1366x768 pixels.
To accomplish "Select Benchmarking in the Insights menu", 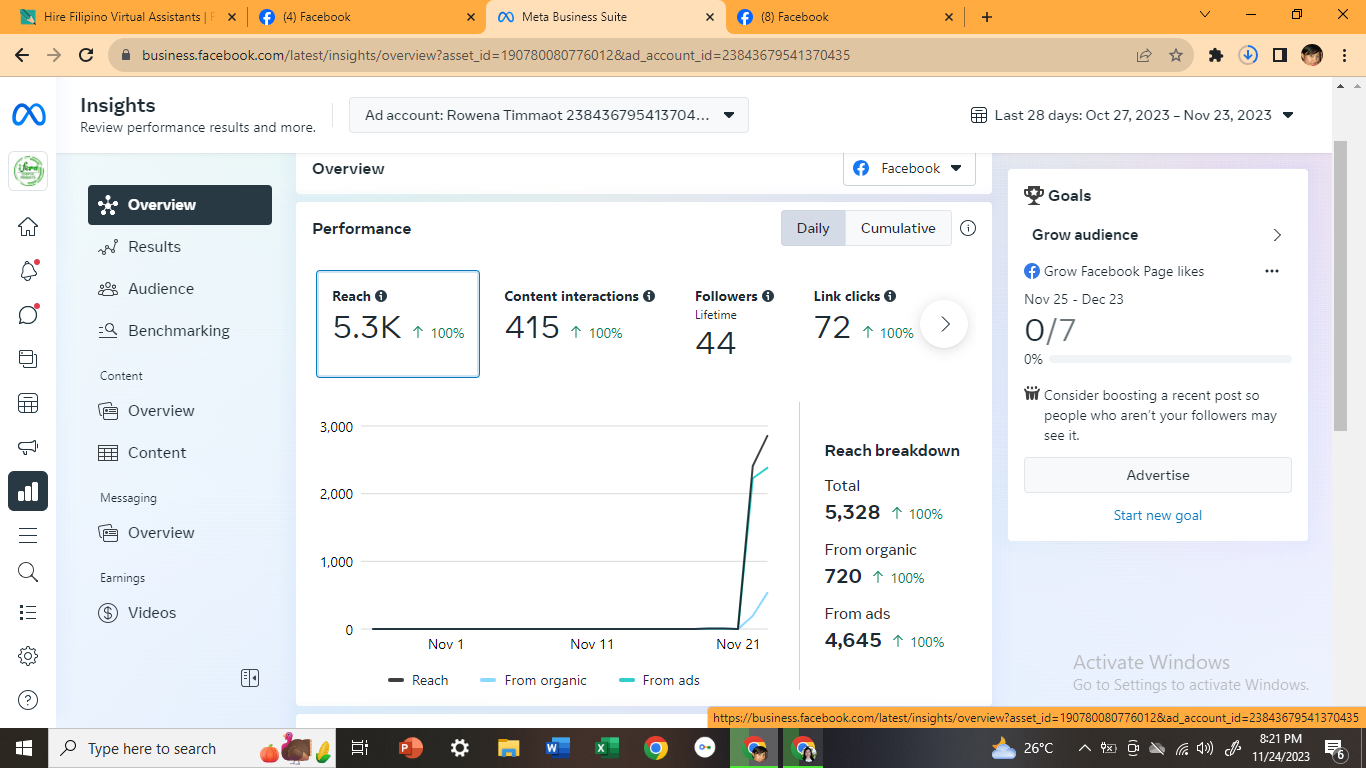I will point(180,331).
